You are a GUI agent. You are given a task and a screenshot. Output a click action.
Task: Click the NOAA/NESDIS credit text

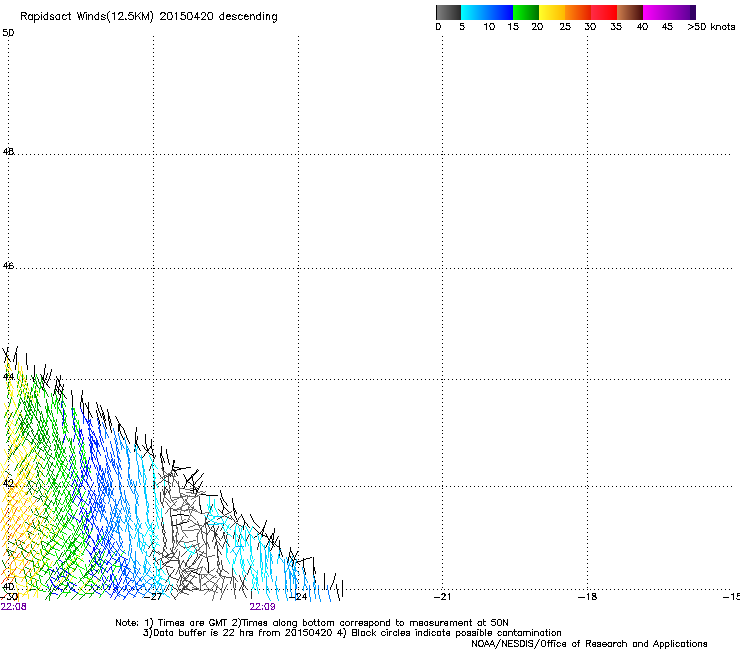[x=589, y=644]
